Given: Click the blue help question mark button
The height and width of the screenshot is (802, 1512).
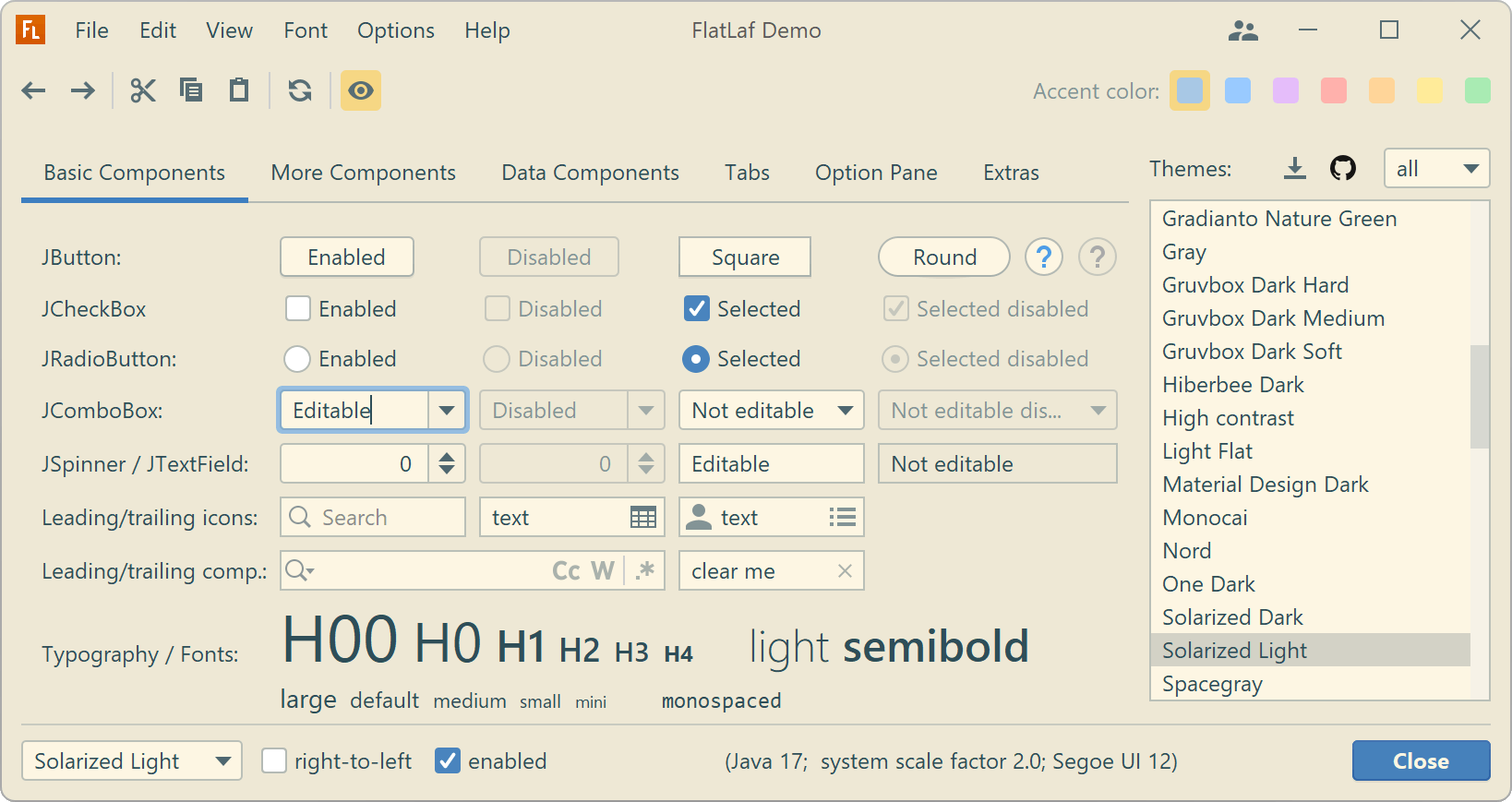Looking at the screenshot, I should click(x=1044, y=257).
